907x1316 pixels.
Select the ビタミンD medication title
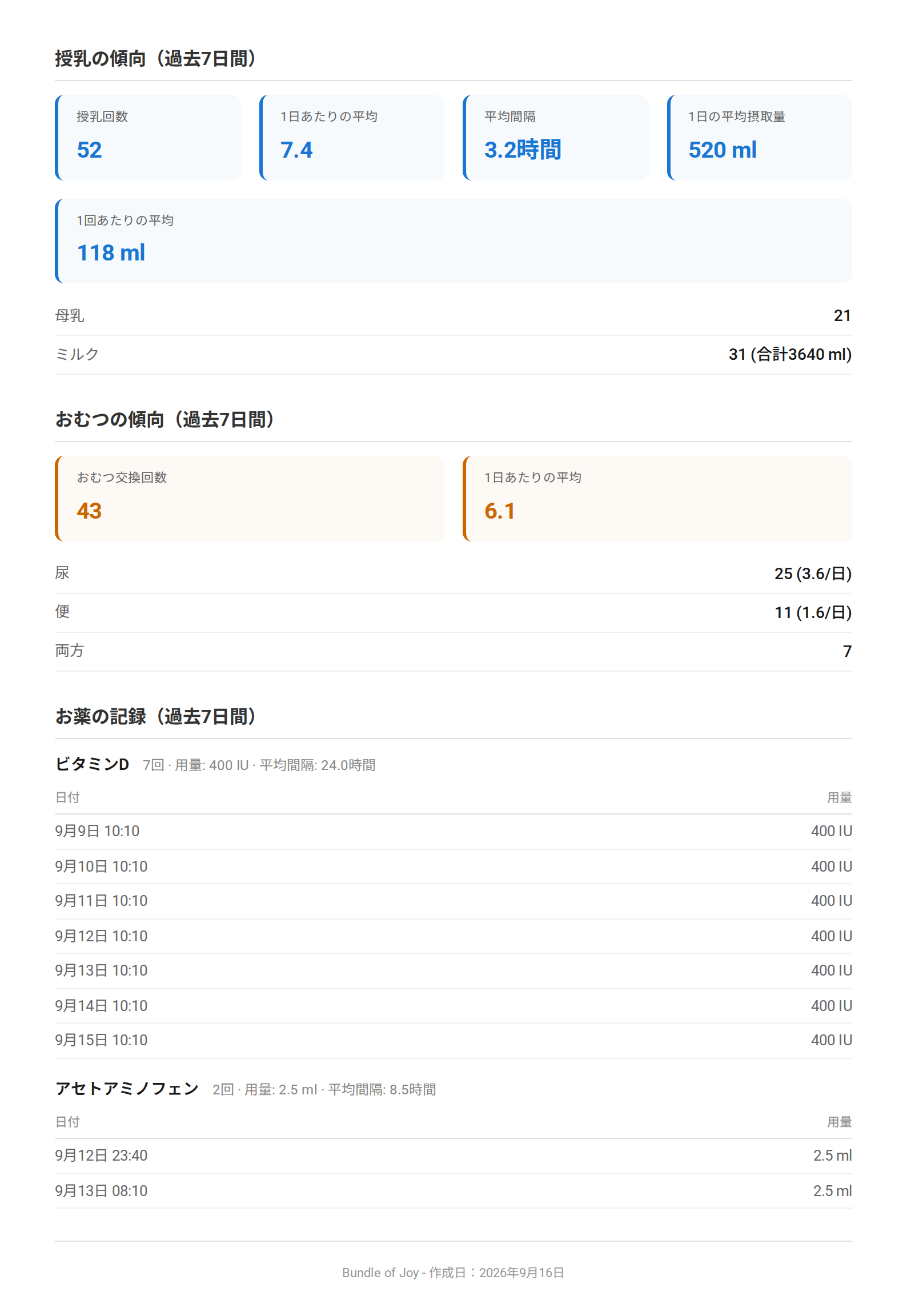point(92,764)
